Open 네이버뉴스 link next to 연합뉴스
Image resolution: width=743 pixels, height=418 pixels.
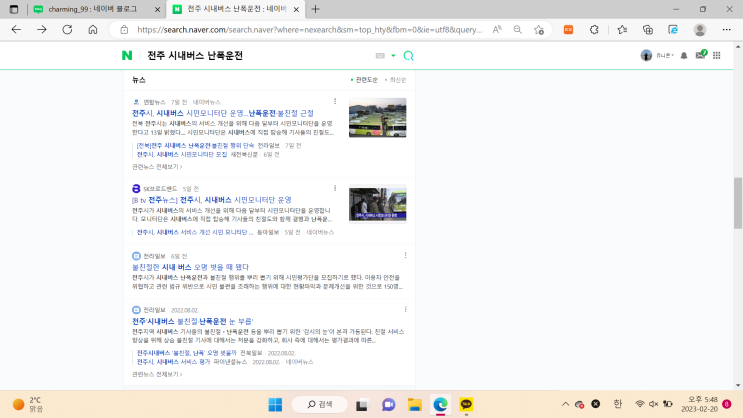pyautogui.click(x=207, y=102)
